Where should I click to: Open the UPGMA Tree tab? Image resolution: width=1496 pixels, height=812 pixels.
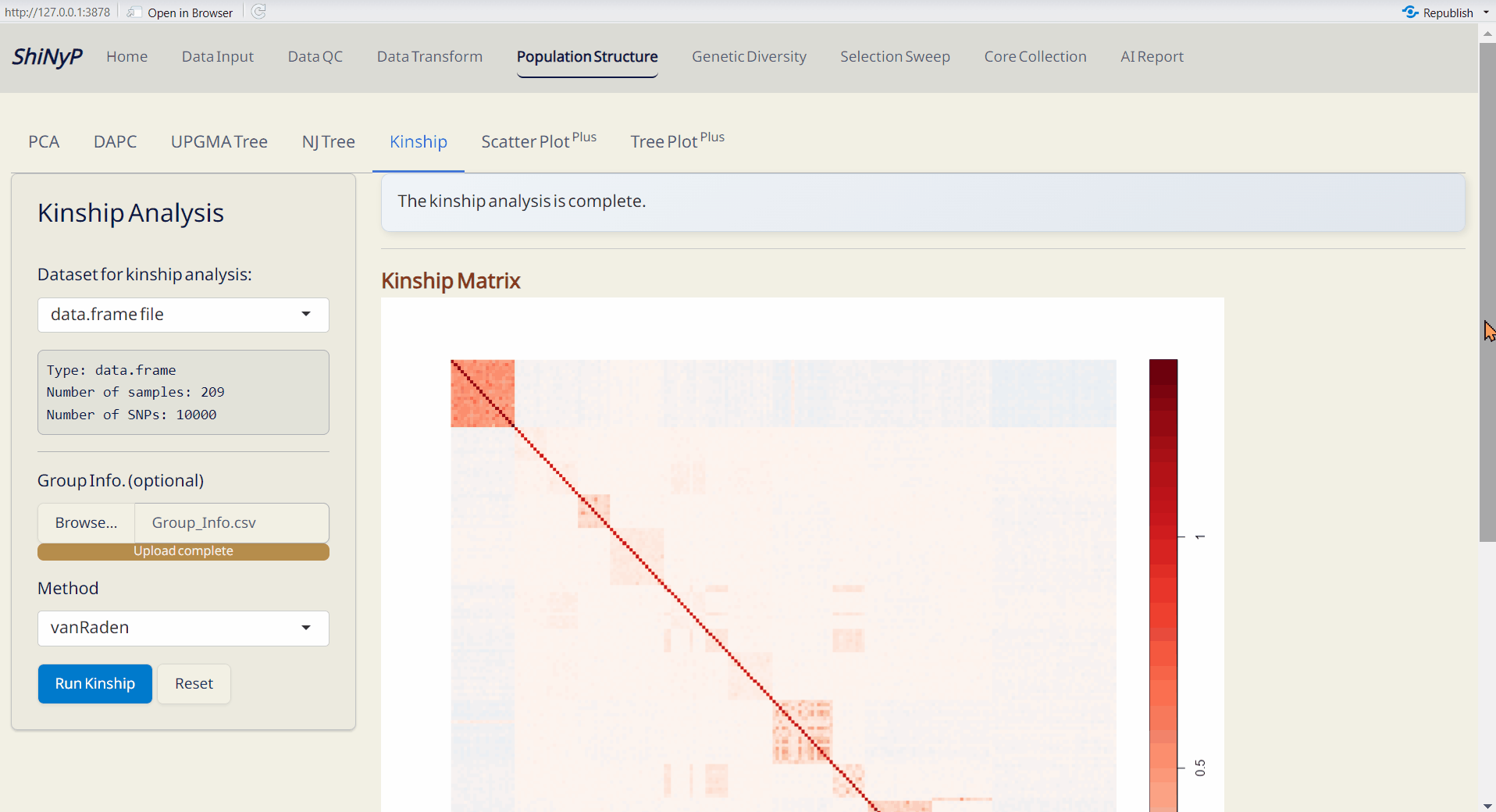pos(219,141)
